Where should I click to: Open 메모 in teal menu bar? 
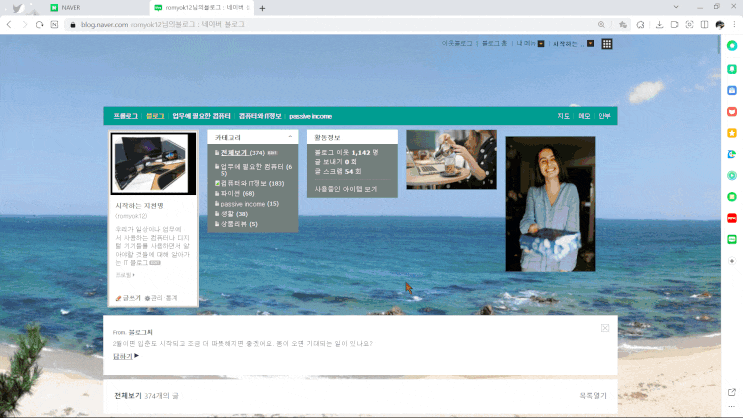[584, 116]
